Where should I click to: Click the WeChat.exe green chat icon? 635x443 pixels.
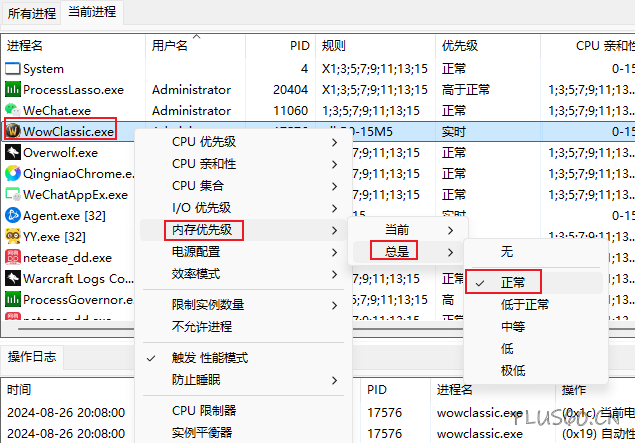click(13, 110)
